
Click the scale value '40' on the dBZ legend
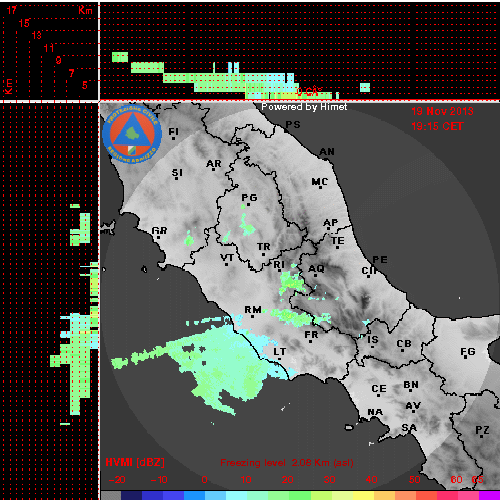[x=371, y=480]
